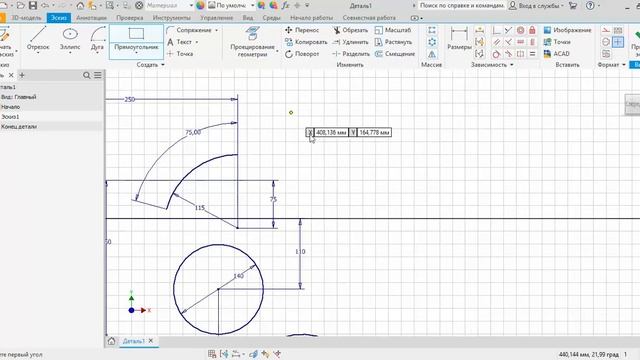Open the Сопряжение dropdown arrow
This screenshot has width=640, height=360.
pyautogui.click(x=216, y=30)
